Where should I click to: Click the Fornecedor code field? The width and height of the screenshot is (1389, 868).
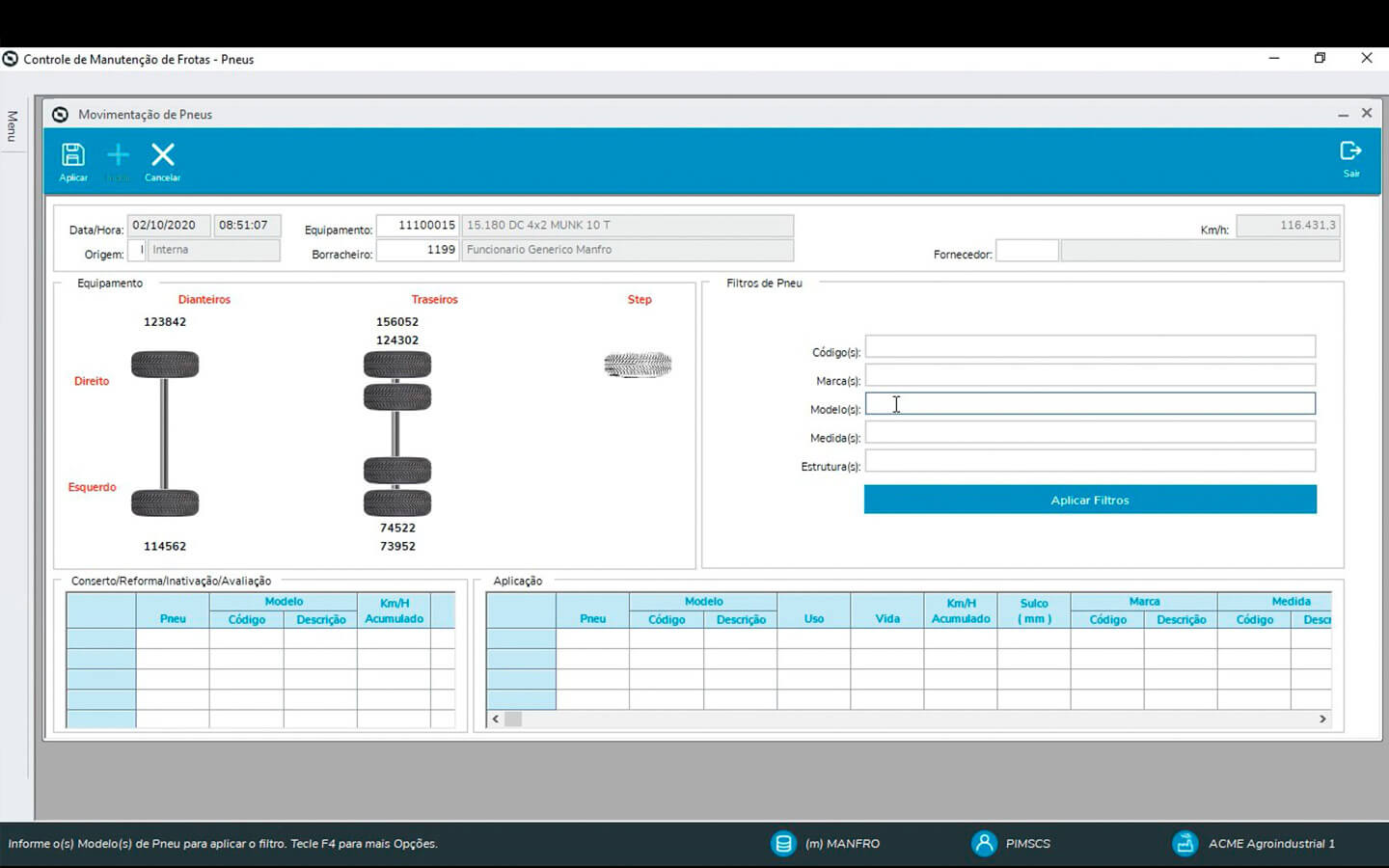coord(1026,252)
